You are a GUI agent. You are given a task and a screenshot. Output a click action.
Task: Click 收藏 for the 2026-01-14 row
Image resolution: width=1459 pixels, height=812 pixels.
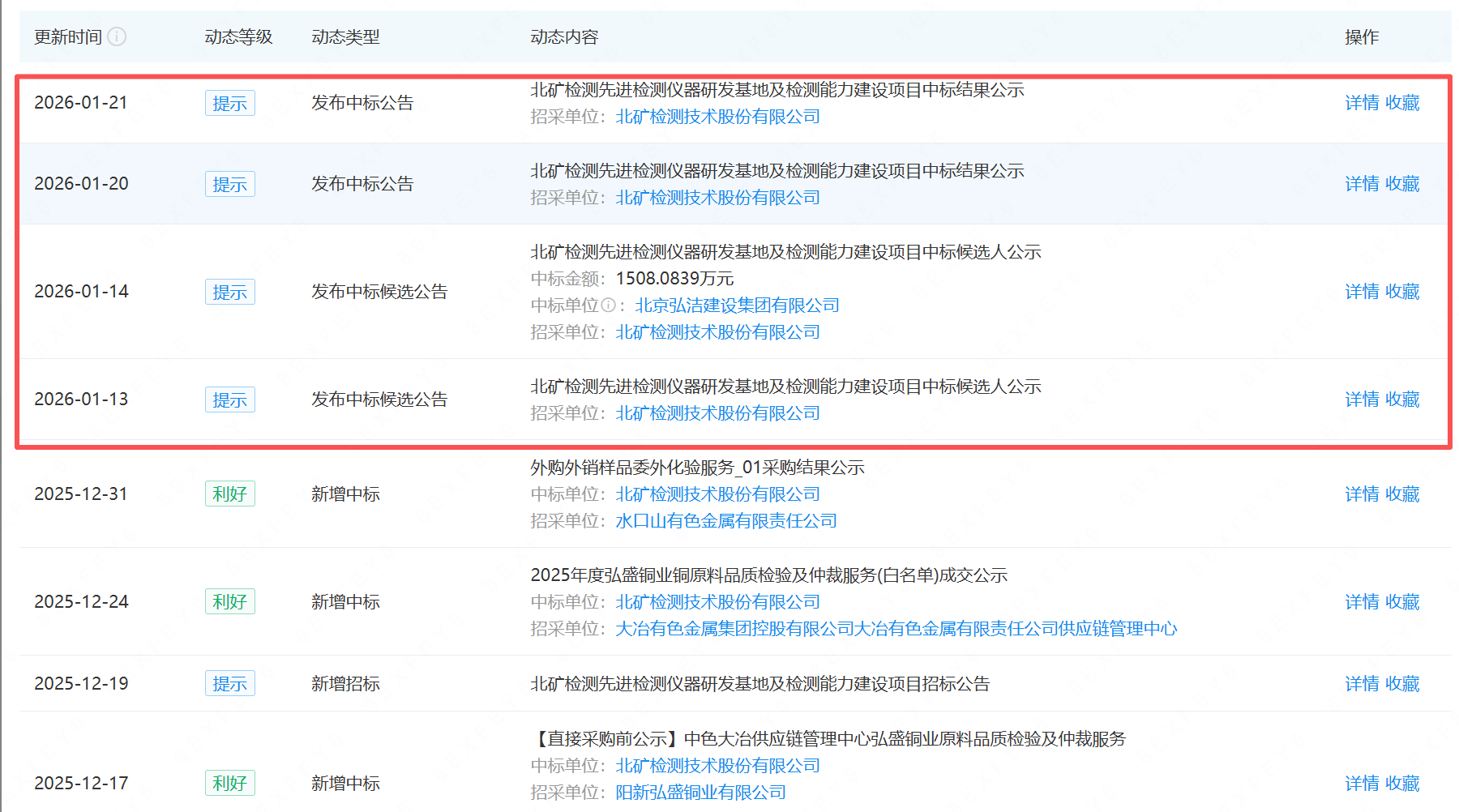click(x=1402, y=292)
